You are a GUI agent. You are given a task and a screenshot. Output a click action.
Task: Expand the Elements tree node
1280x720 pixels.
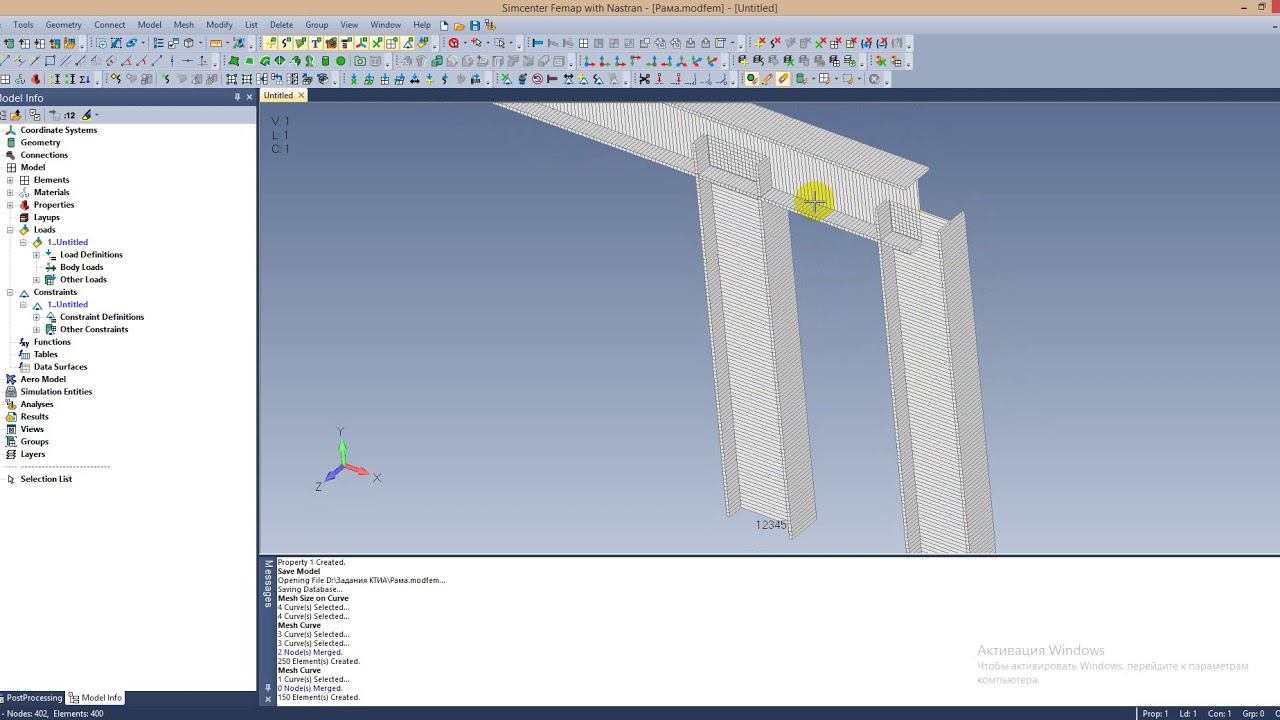tap(11, 180)
